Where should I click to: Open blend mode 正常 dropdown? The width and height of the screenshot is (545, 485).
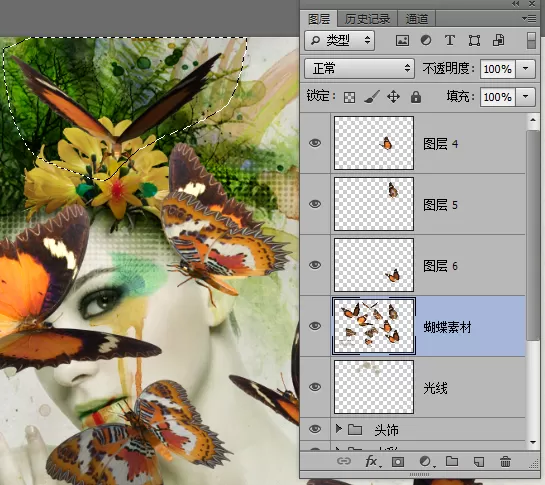coord(360,68)
